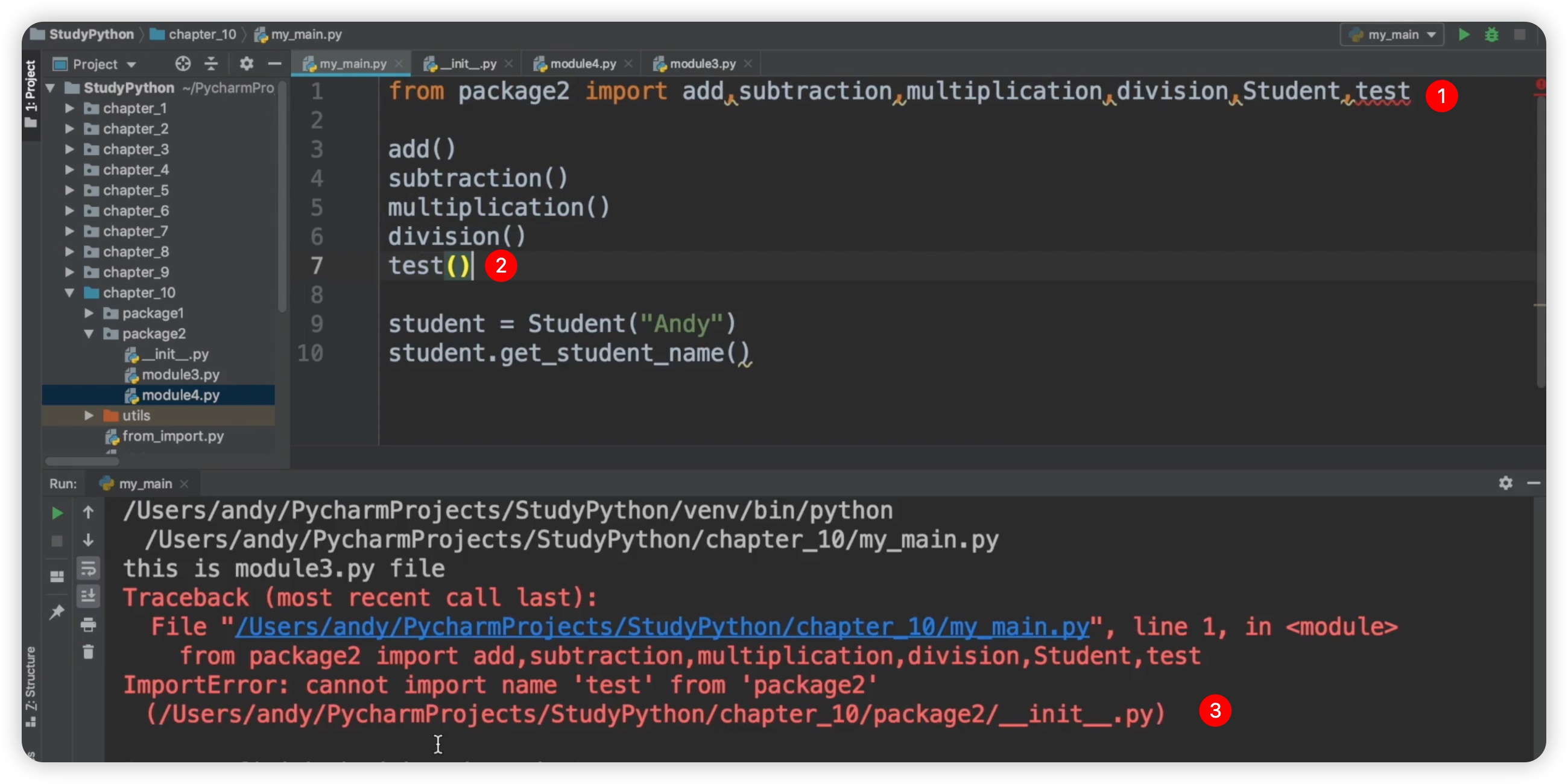The height and width of the screenshot is (784, 1568).
Task: Click the Project tree horizontal scrollbar
Action: [83, 461]
